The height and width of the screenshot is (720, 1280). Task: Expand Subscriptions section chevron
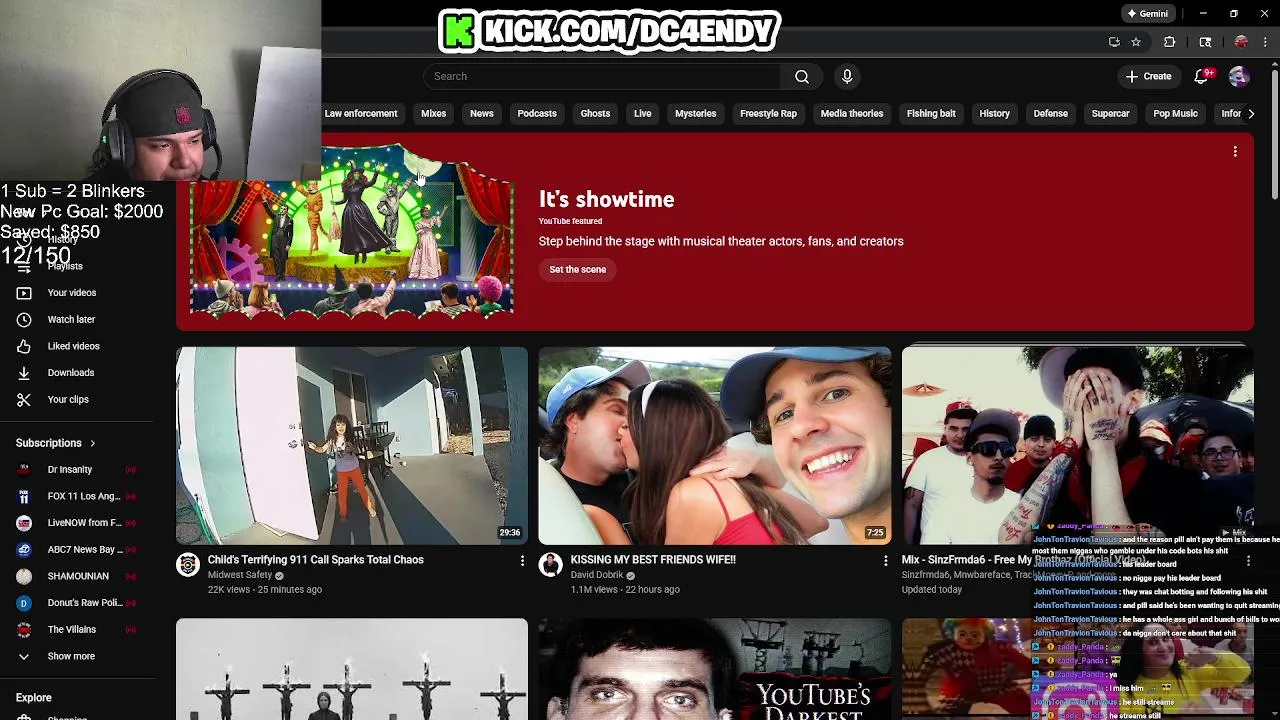(93, 443)
